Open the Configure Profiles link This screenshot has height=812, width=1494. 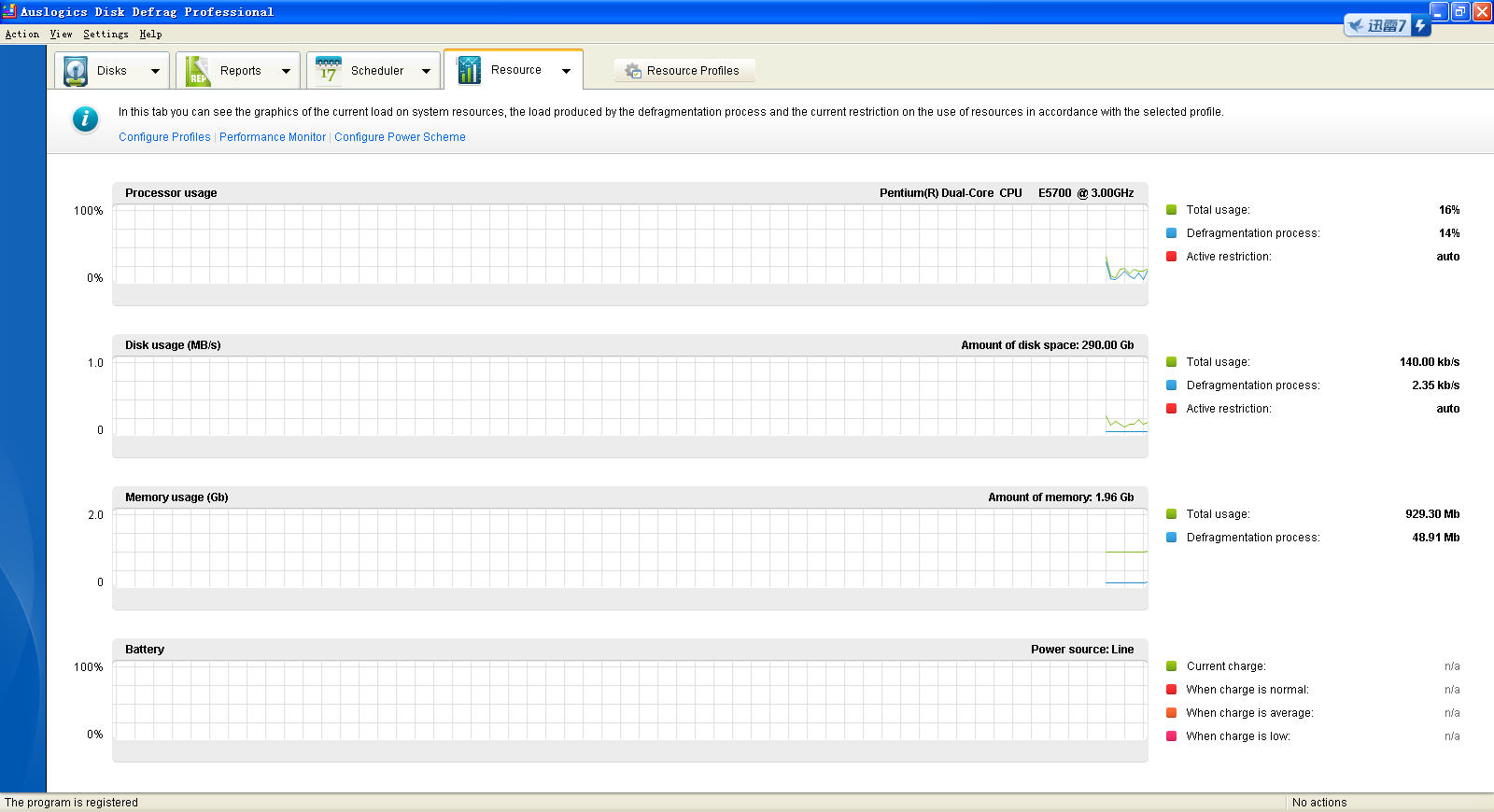coord(164,137)
